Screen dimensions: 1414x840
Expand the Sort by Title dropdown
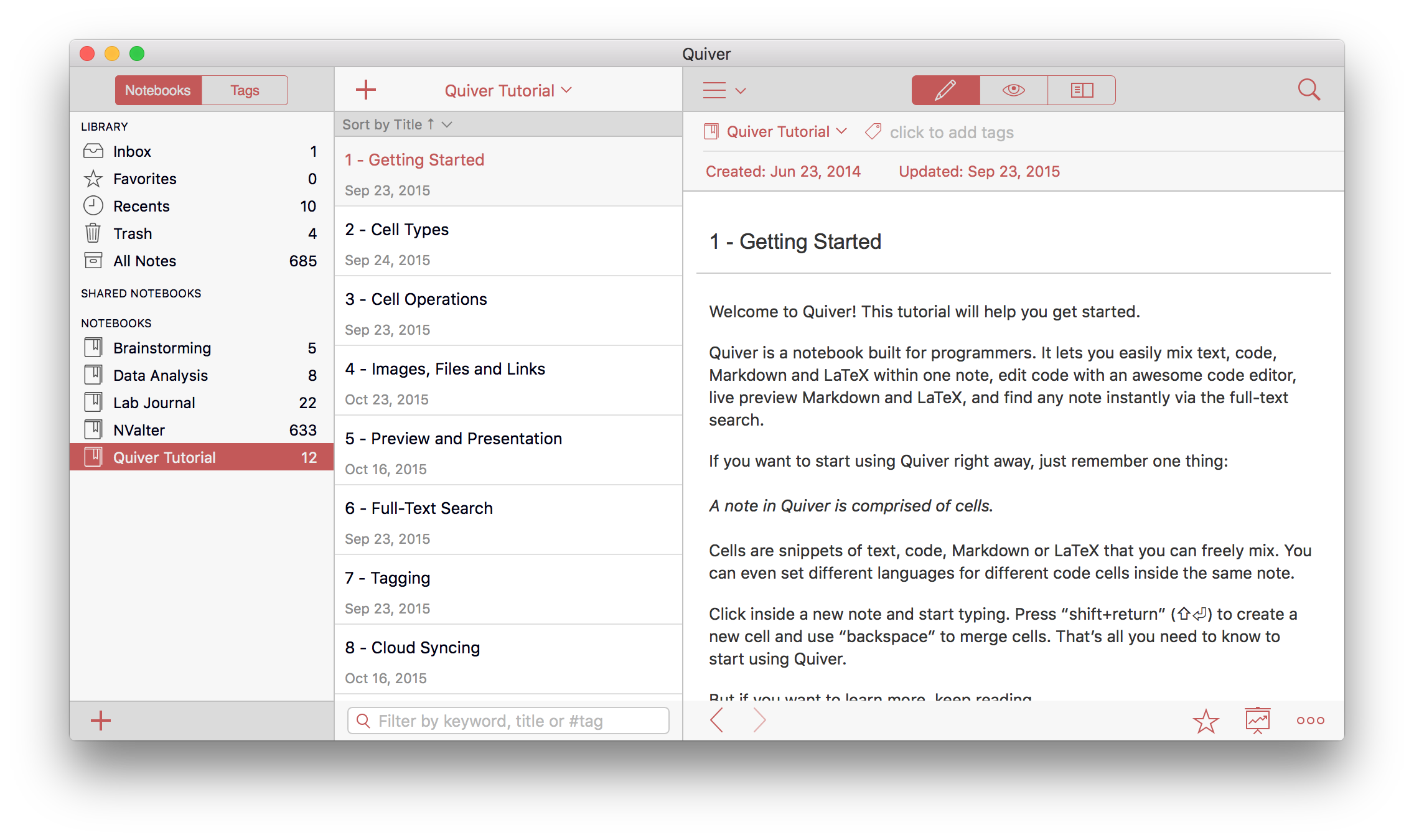[397, 124]
